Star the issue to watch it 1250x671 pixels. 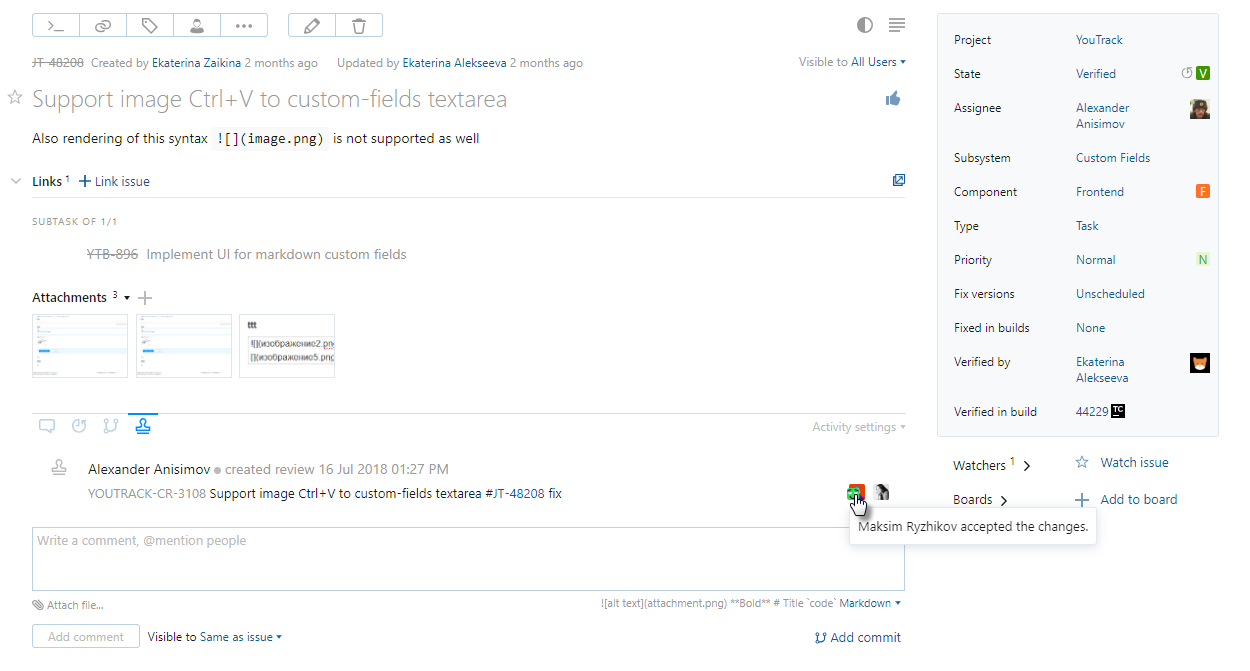pyautogui.click(x=14, y=97)
